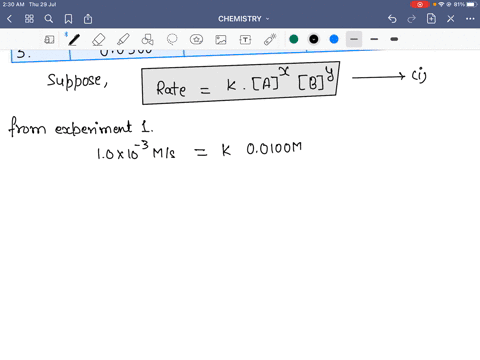Close the editing toolbar with X
Image resolution: width=480 pixels, height=360 pixels.
pyautogui.click(x=451, y=19)
